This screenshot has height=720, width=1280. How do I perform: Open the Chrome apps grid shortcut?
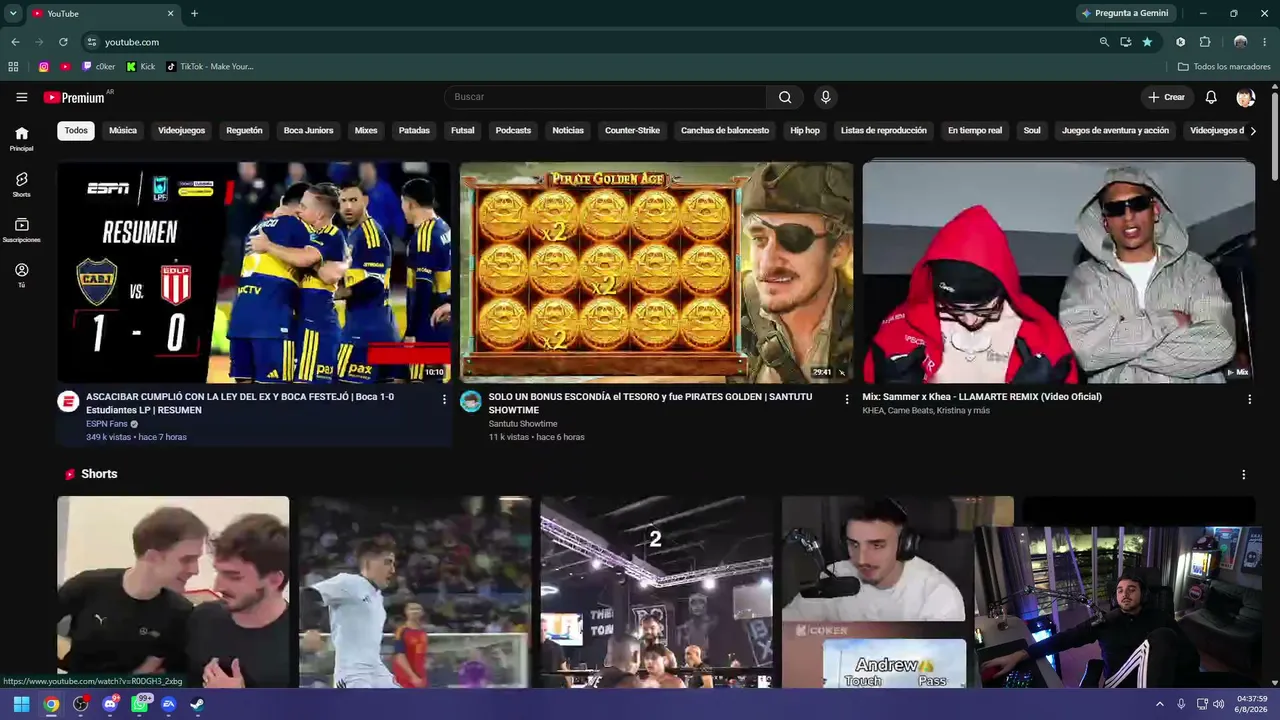(13, 67)
